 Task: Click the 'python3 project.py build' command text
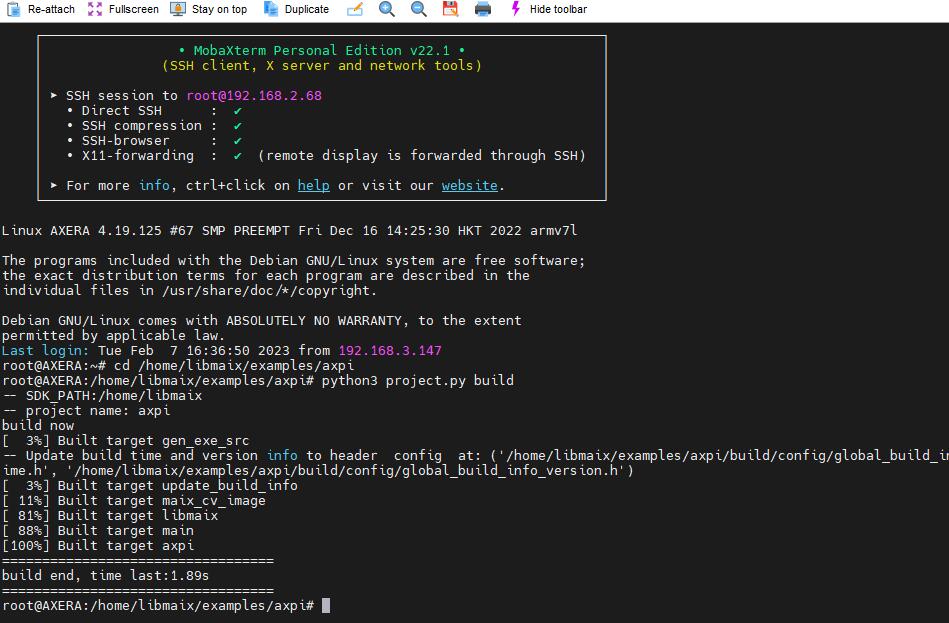click(418, 381)
